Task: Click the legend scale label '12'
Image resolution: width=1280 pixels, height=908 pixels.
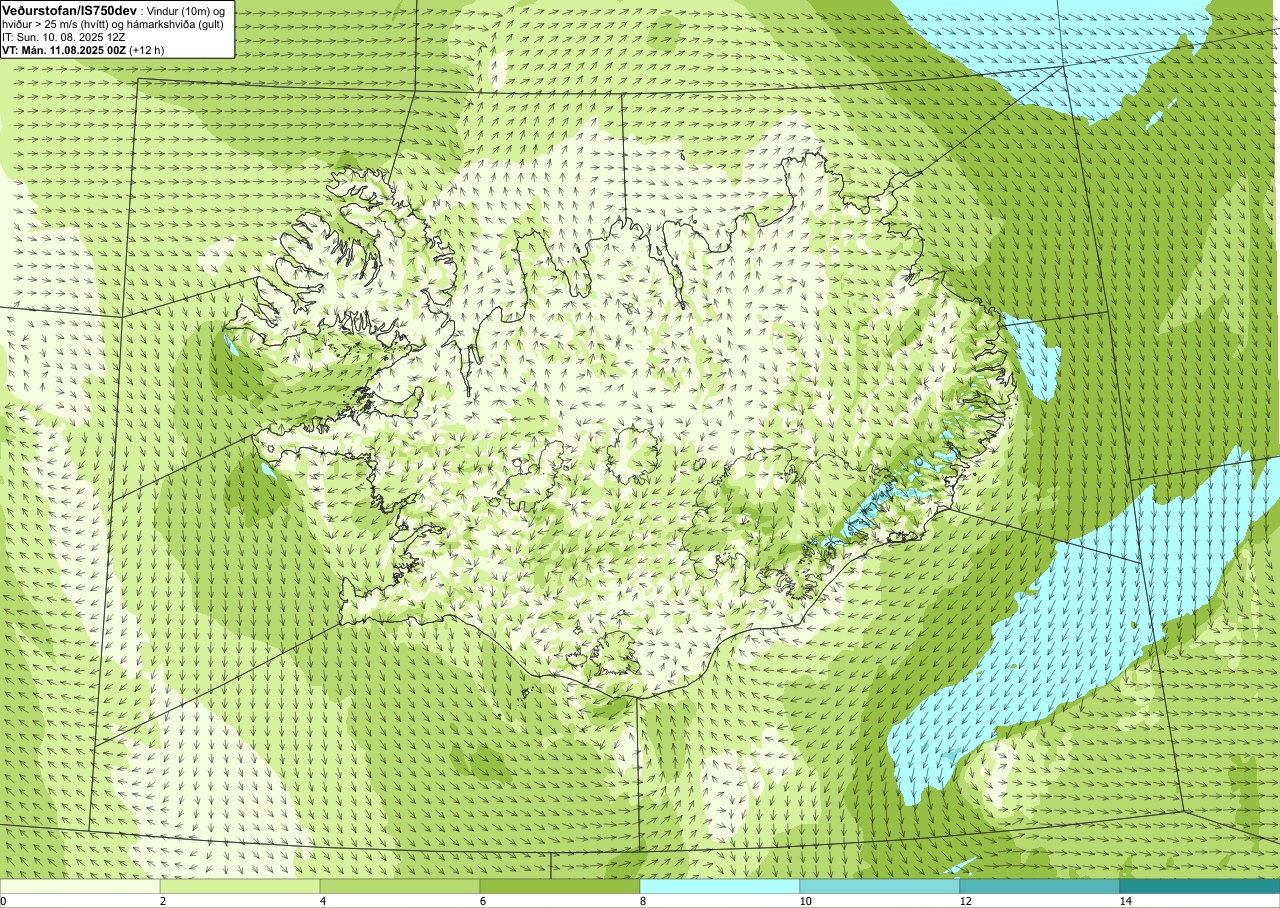Action: tap(966, 901)
